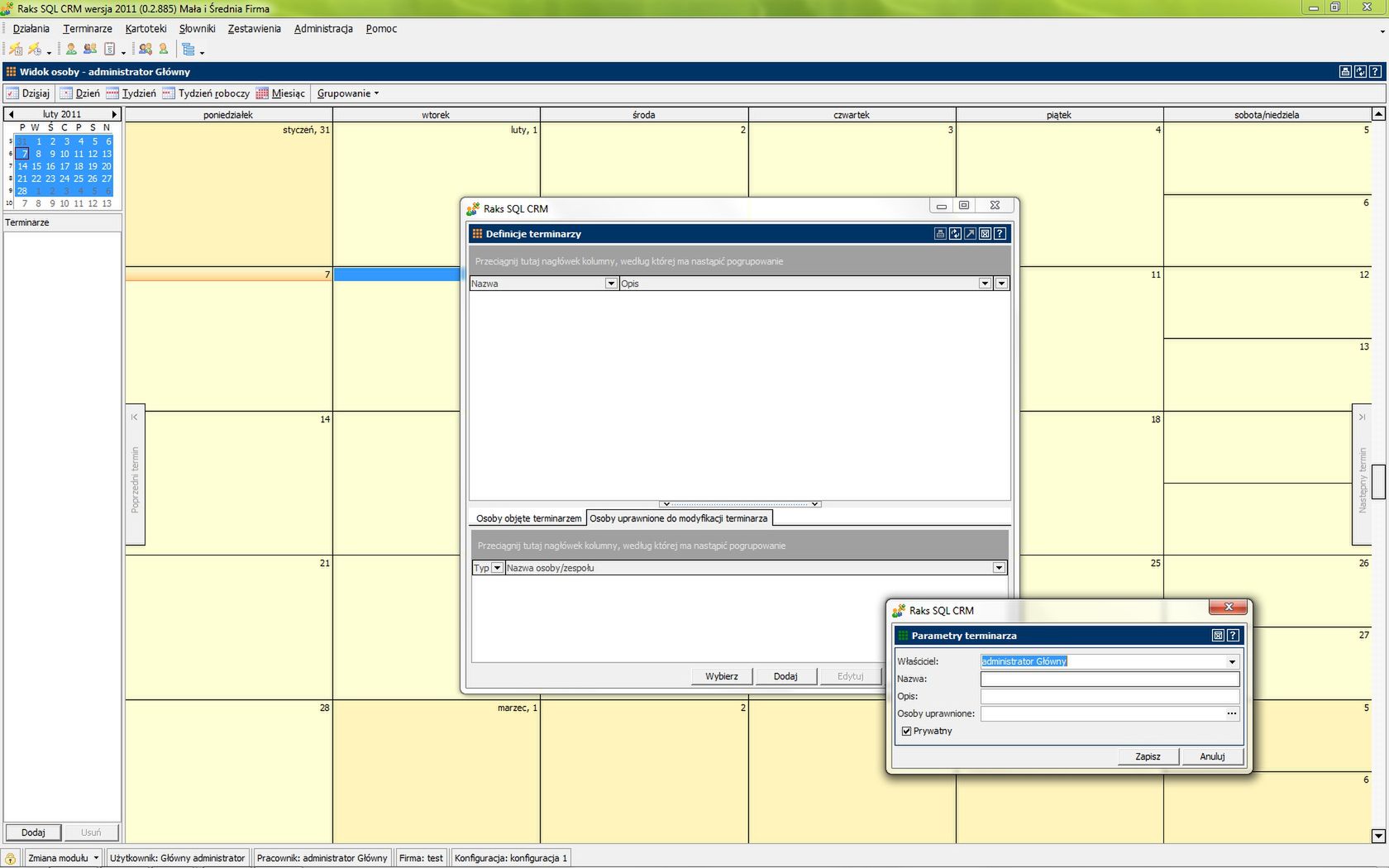Open the Nazwa osoby/zespołu column dropdown
This screenshot has width=1389, height=868.
point(999,568)
